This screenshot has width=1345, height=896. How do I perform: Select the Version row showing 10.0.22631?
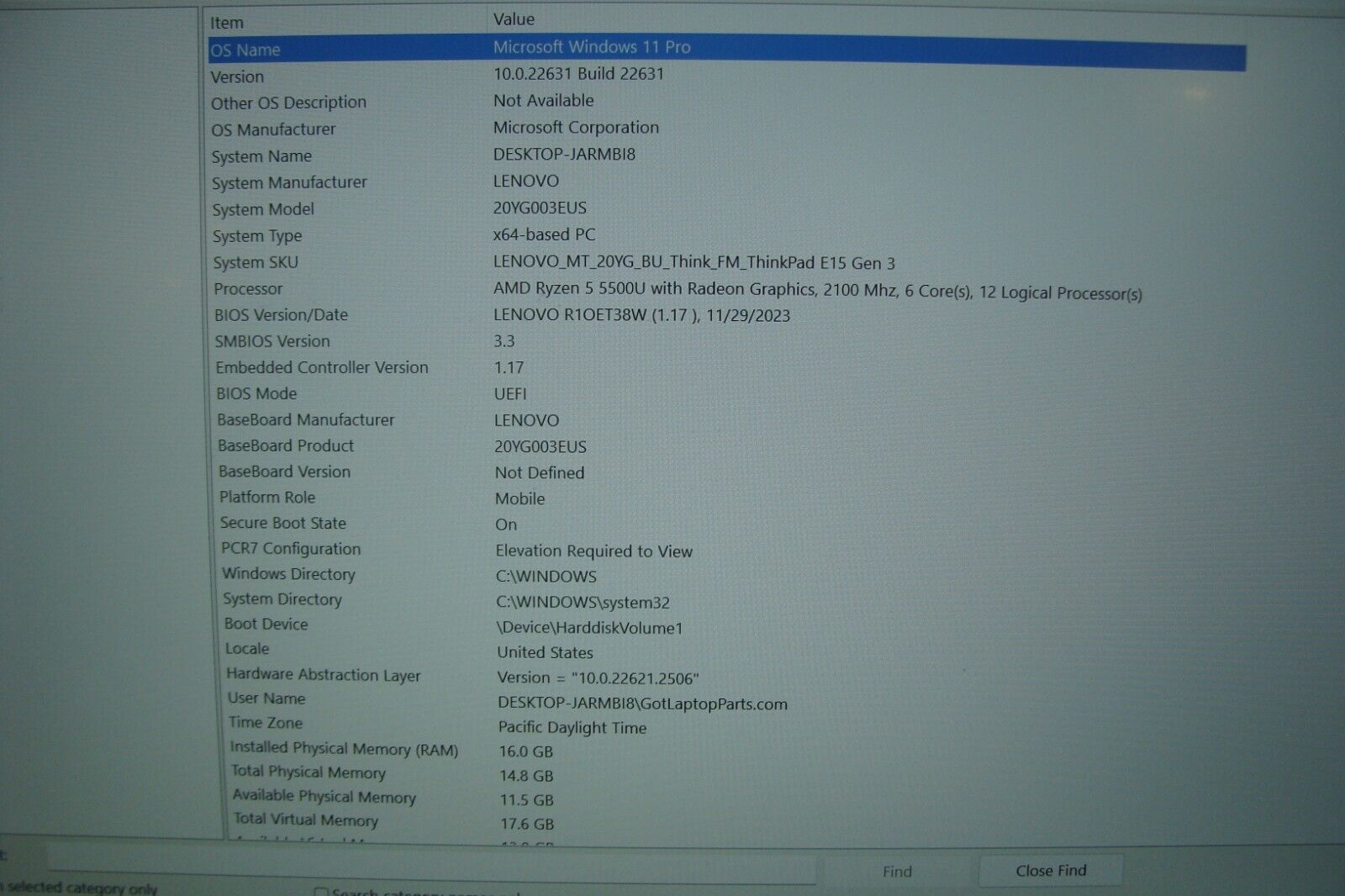click(x=588, y=75)
